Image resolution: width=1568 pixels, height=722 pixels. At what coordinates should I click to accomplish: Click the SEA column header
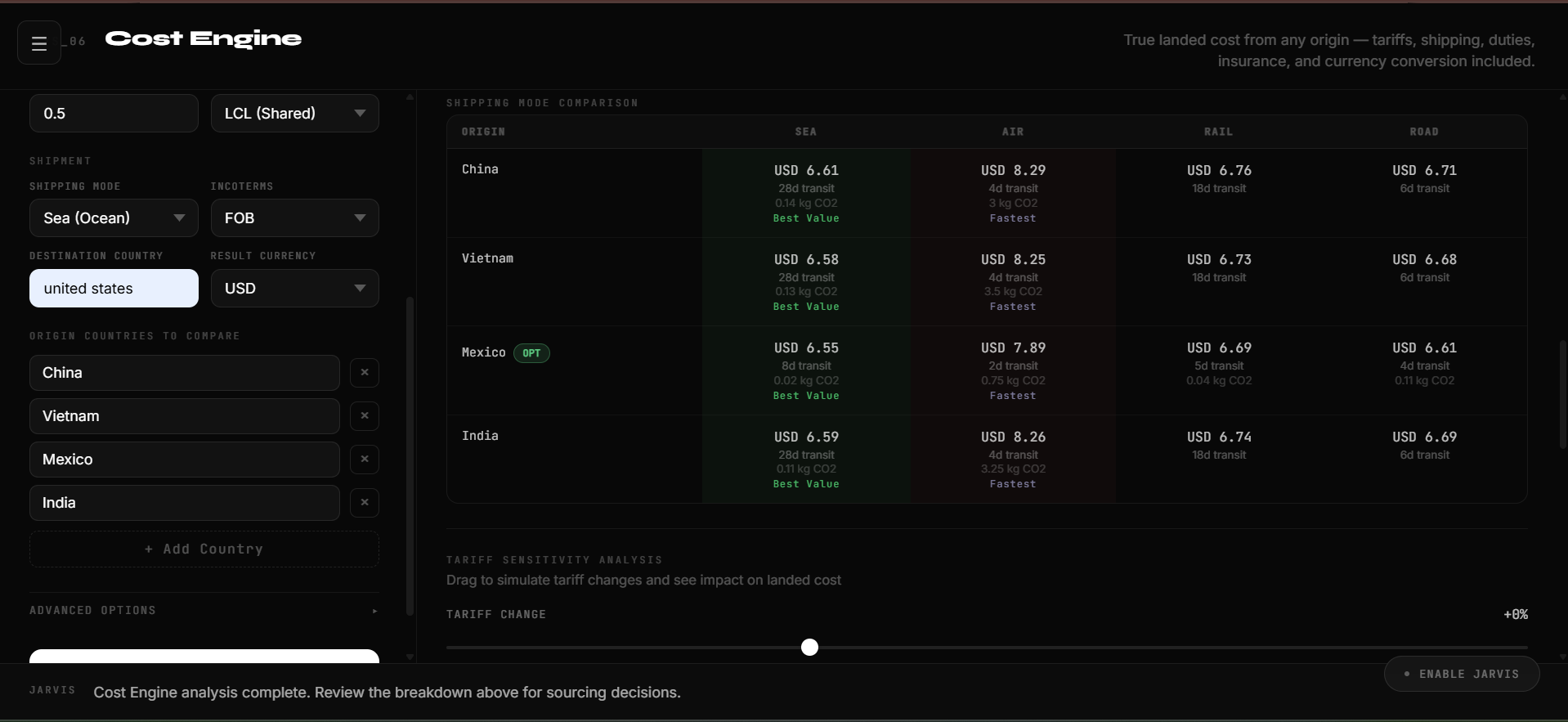pyautogui.click(x=806, y=132)
